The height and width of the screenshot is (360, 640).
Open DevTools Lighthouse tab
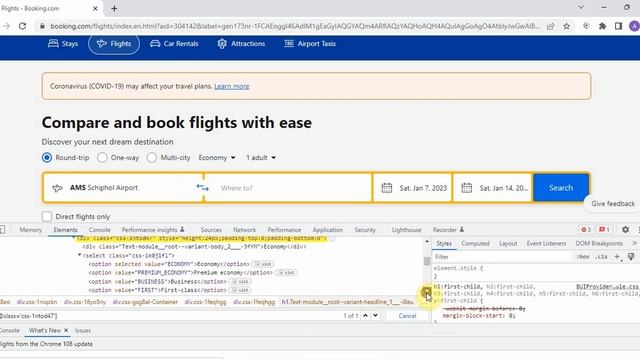click(x=406, y=230)
